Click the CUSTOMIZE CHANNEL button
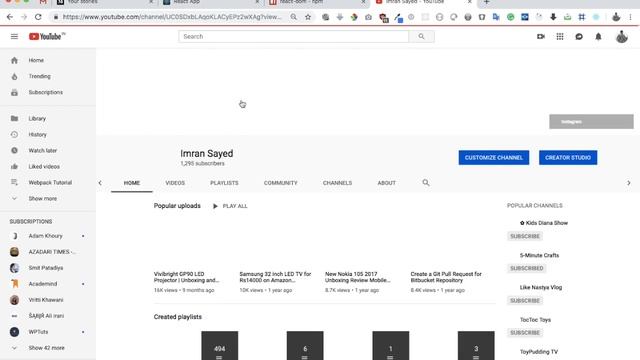Viewport: 640px width, 360px height. pos(493,158)
